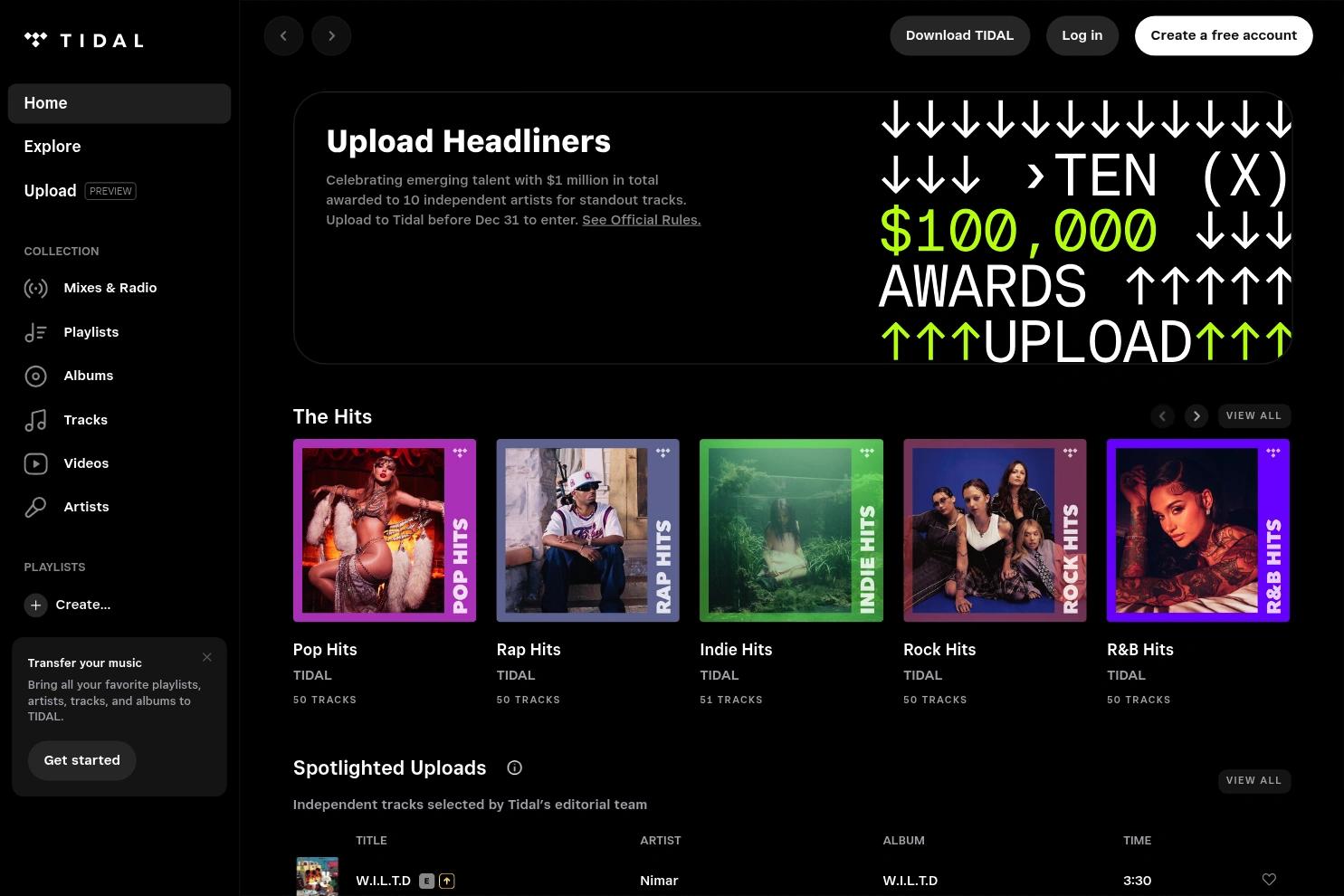Open Tracks collection
This screenshot has height=896, width=1344.
coord(86,420)
